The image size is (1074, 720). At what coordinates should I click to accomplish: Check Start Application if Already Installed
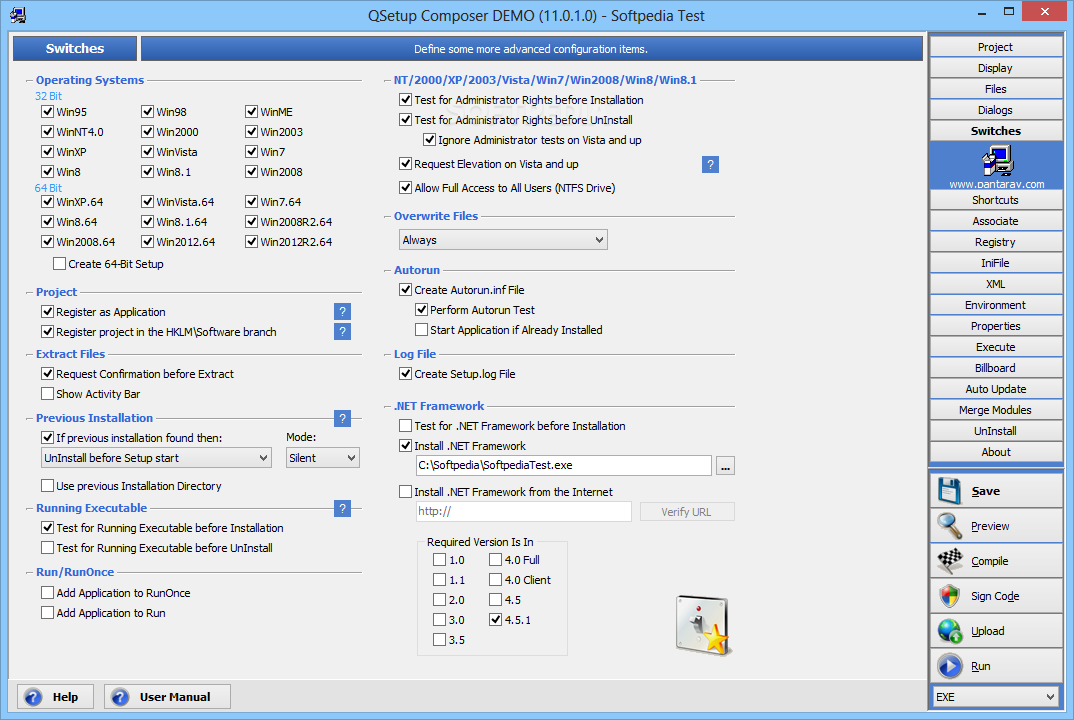click(x=422, y=330)
